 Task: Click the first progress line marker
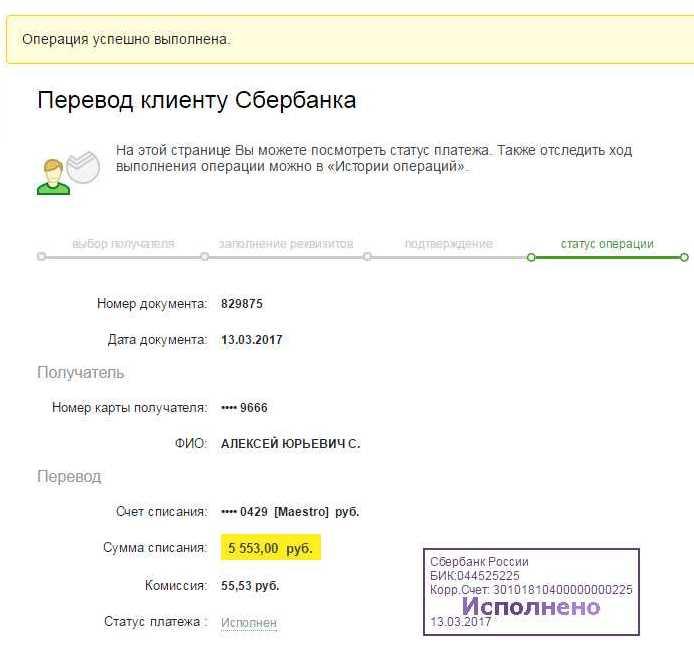[x=41, y=256]
